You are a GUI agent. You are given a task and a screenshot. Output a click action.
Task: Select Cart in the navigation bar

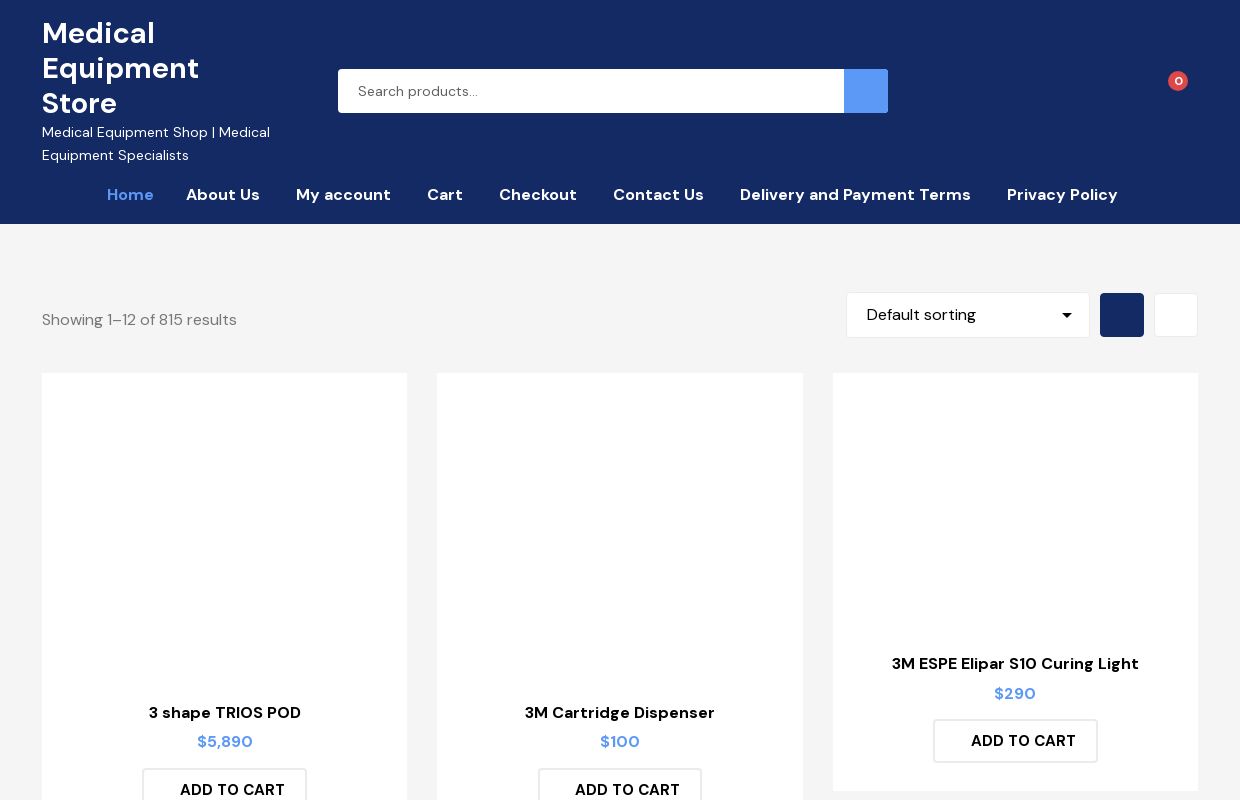click(x=445, y=195)
